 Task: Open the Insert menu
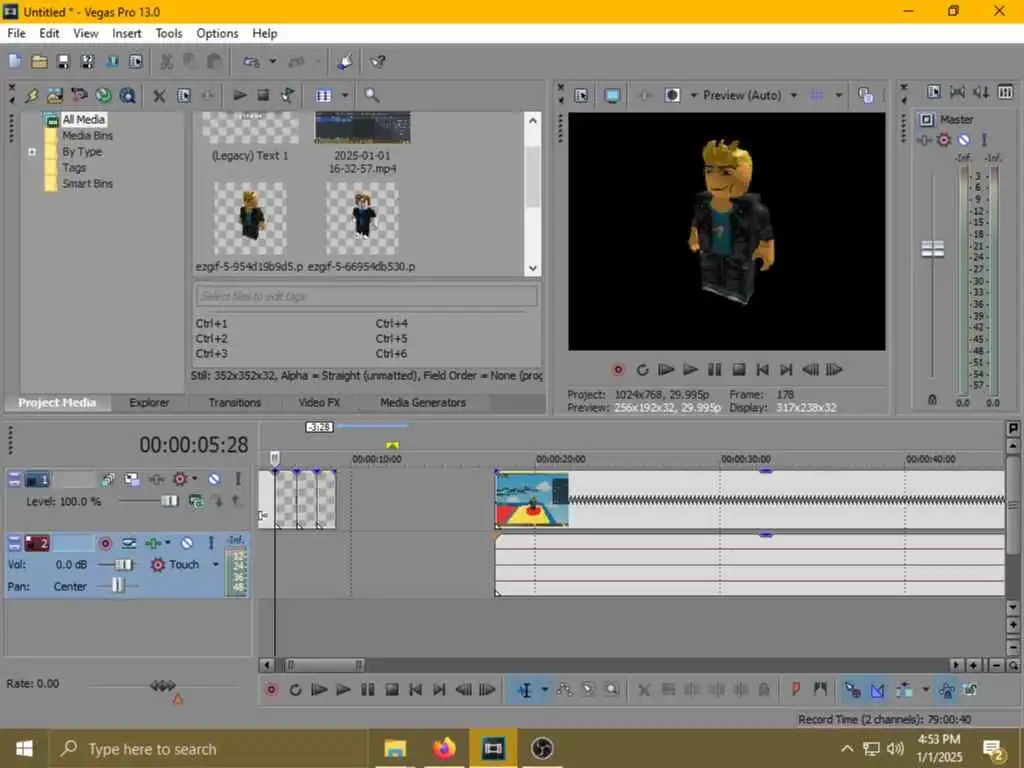[x=127, y=33]
